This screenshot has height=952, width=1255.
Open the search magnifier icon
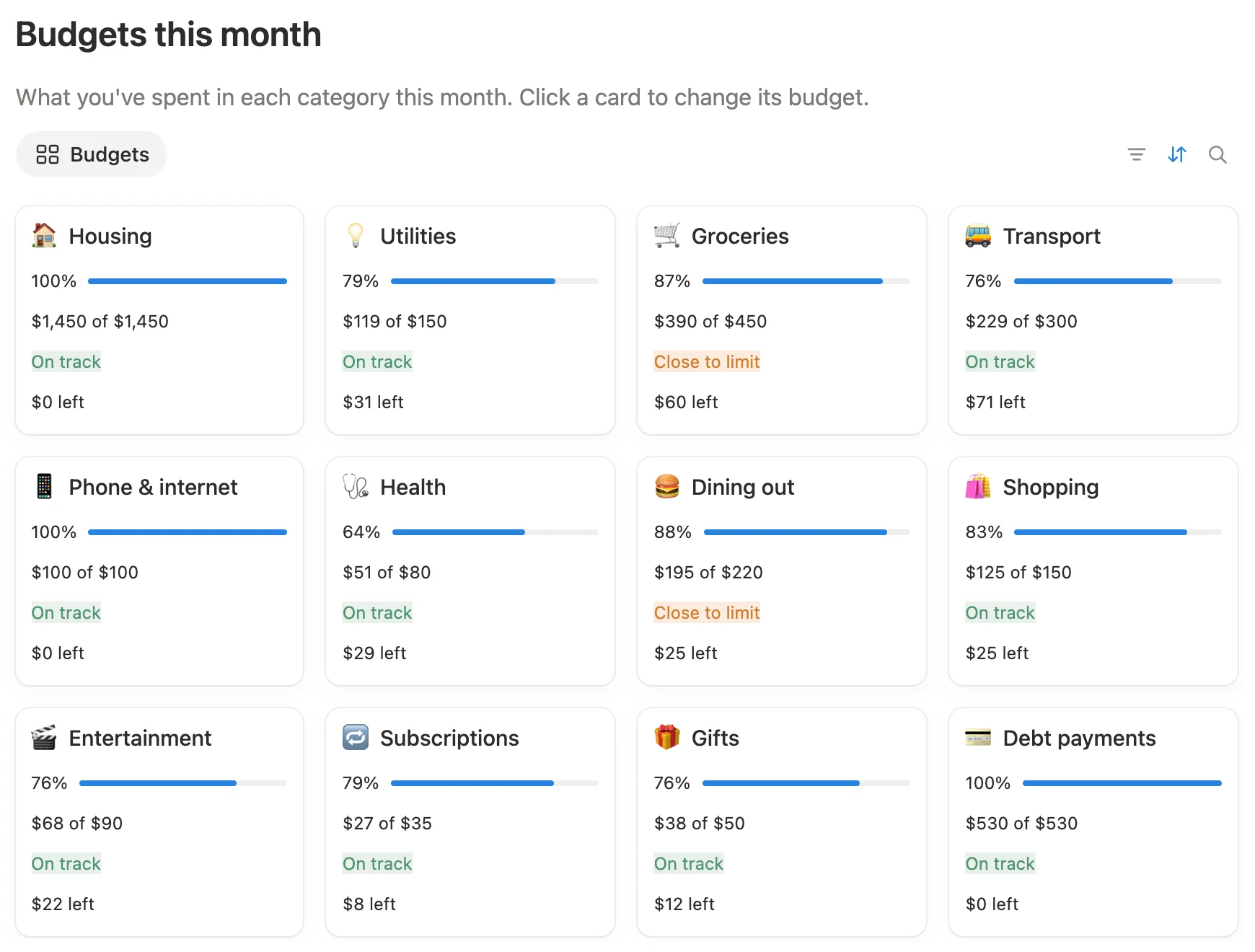tap(1217, 154)
